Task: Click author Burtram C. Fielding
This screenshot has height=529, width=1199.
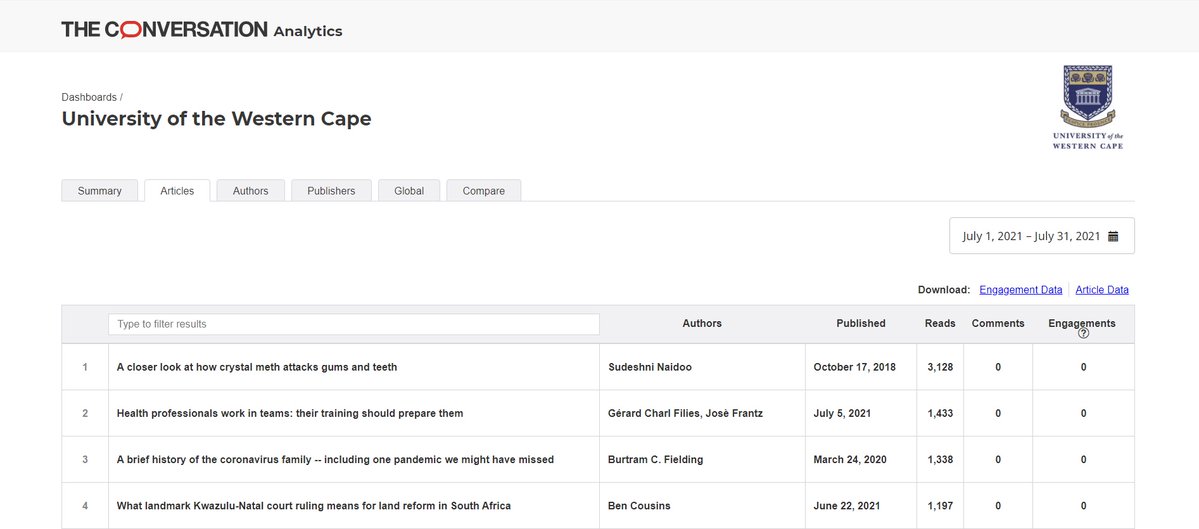Action: 655,459
